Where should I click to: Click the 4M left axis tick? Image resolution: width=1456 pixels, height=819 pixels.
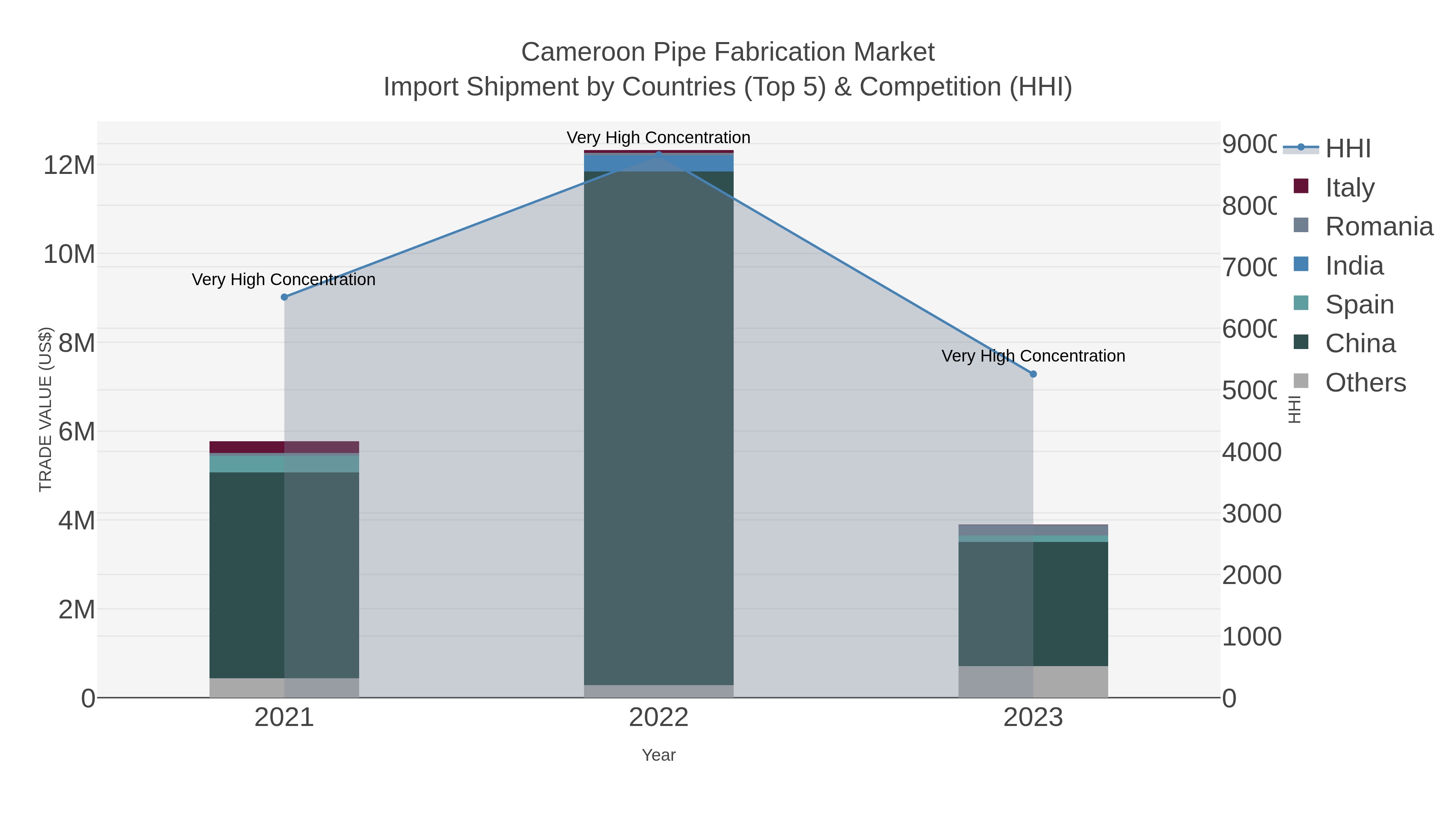[77, 521]
